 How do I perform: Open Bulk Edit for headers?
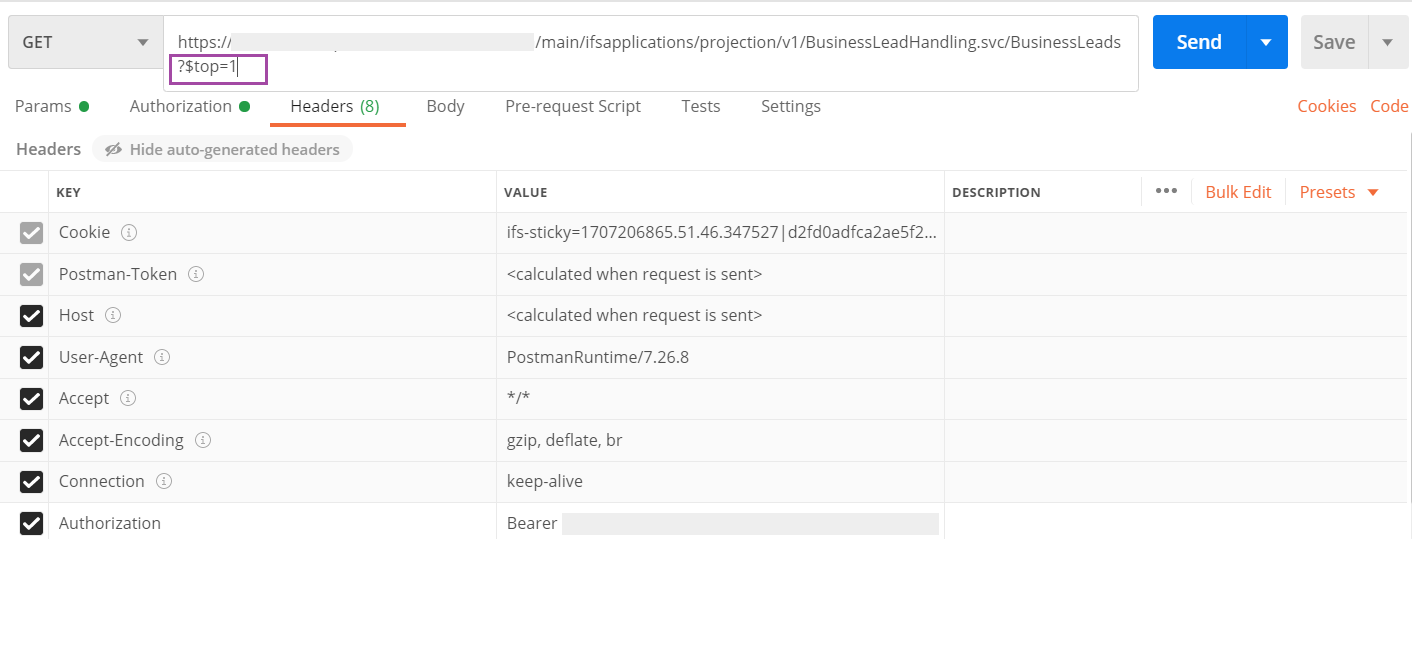(x=1238, y=191)
